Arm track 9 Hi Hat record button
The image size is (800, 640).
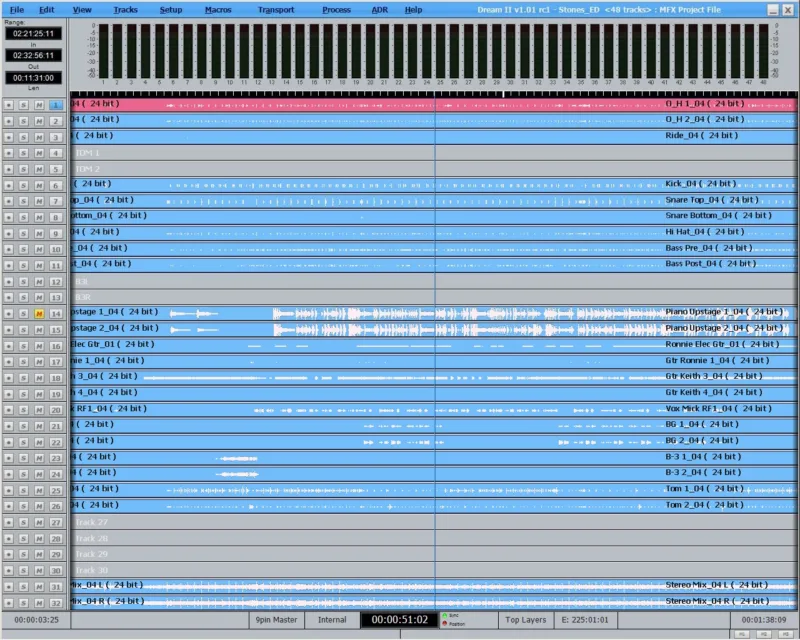pyautogui.click(x=9, y=233)
